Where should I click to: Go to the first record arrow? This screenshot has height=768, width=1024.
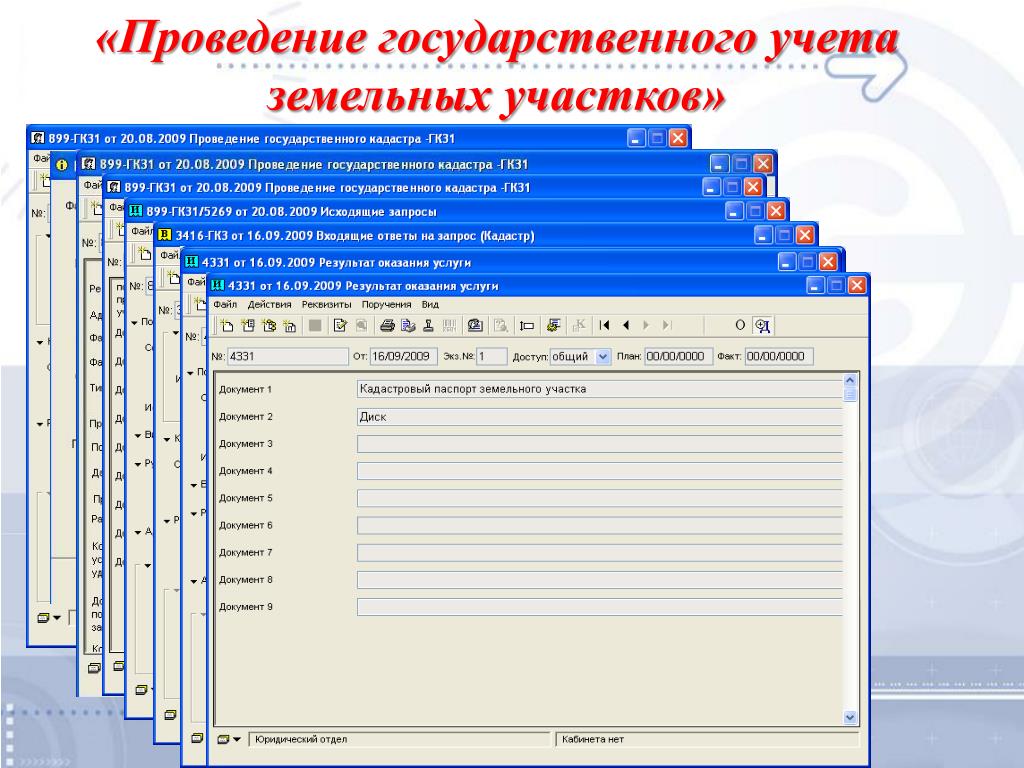[605, 325]
